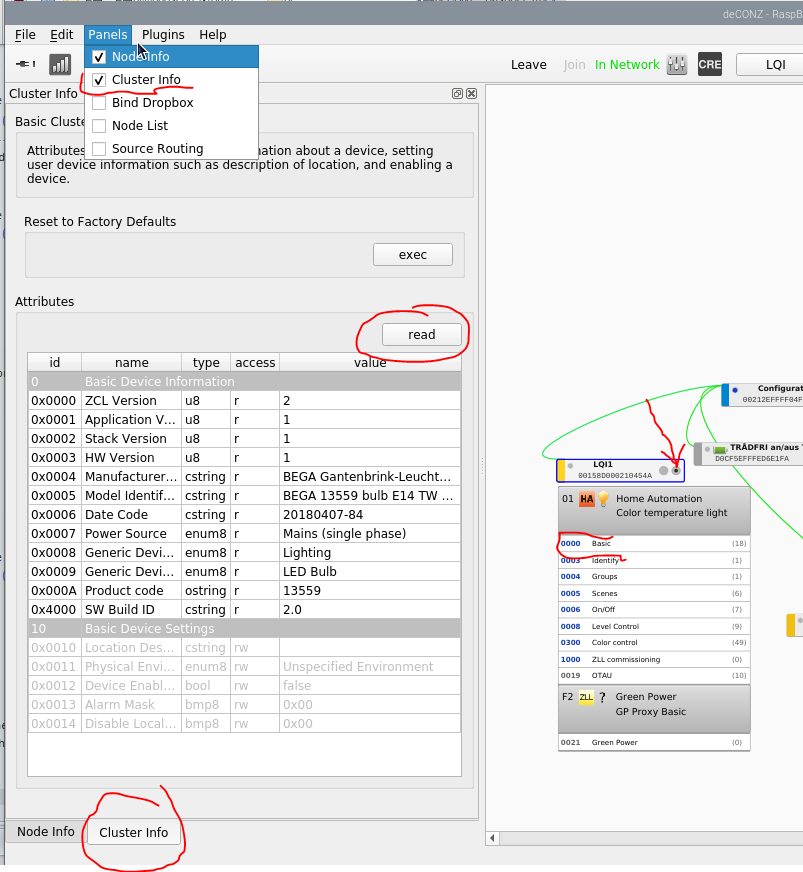Open the Plugins menu
This screenshot has height=872, width=803.
tap(162, 35)
